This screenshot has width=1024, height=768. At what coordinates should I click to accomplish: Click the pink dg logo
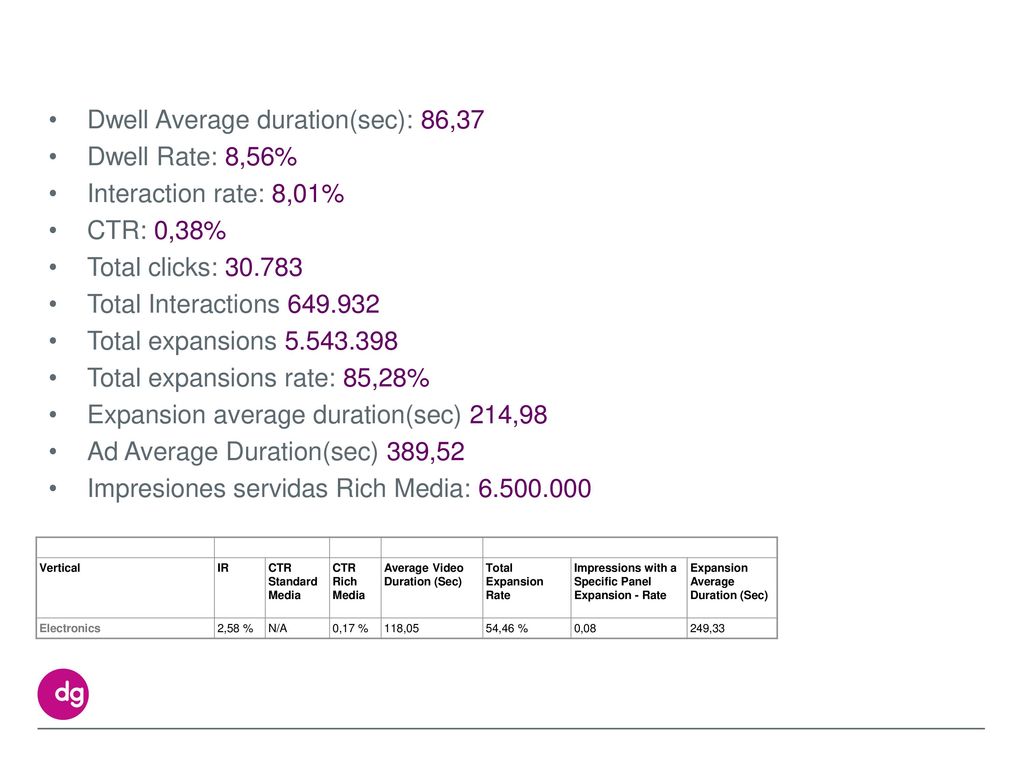coord(63,694)
